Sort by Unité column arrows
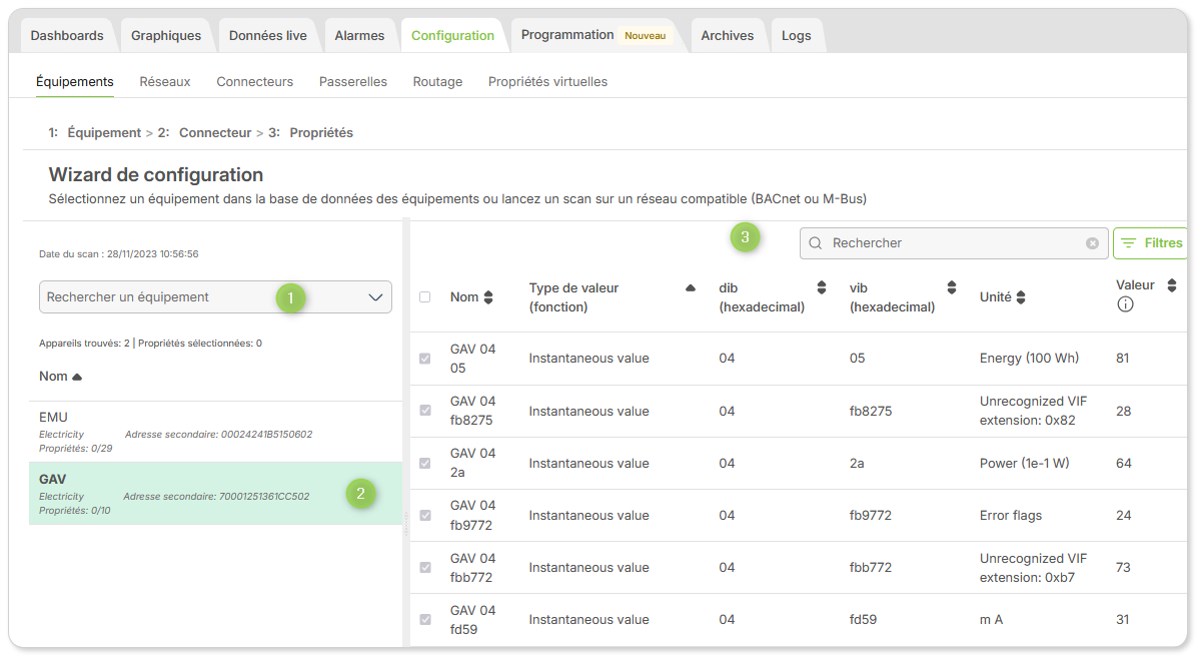Viewport: 1202px width, 660px height. click(1021, 297)
